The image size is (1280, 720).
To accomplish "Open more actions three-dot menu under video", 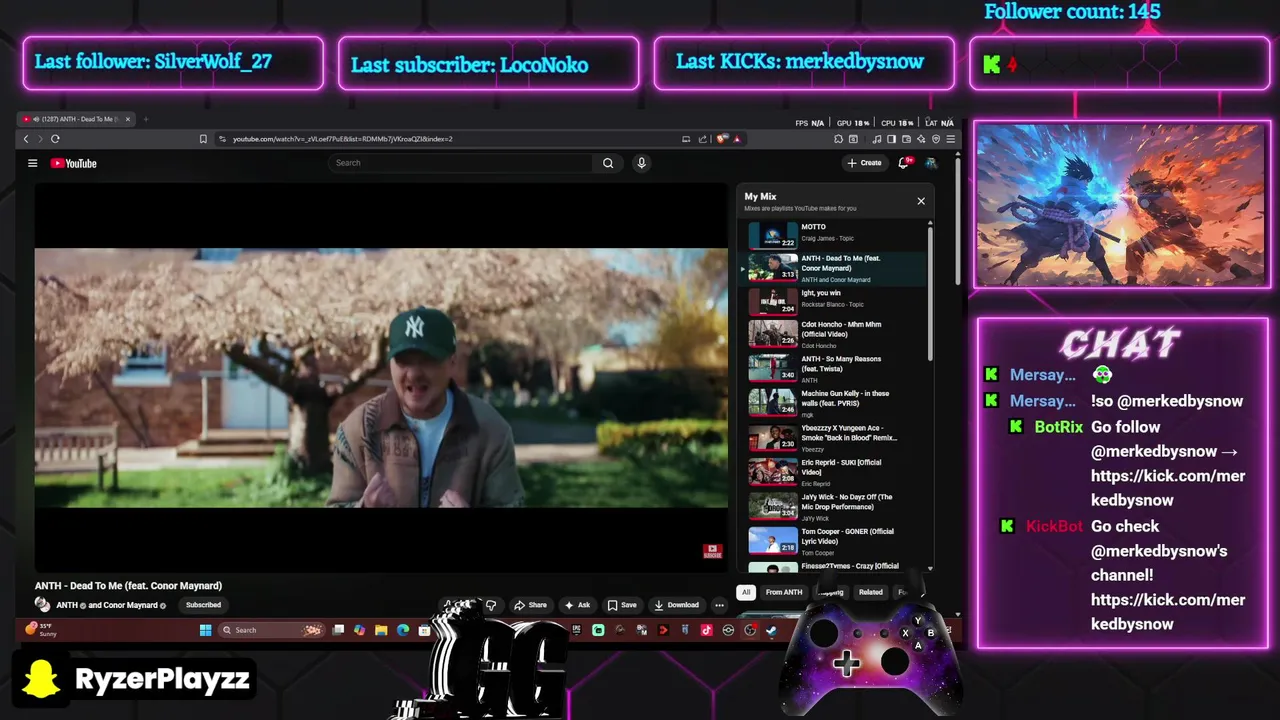I will tap(719, 605).
